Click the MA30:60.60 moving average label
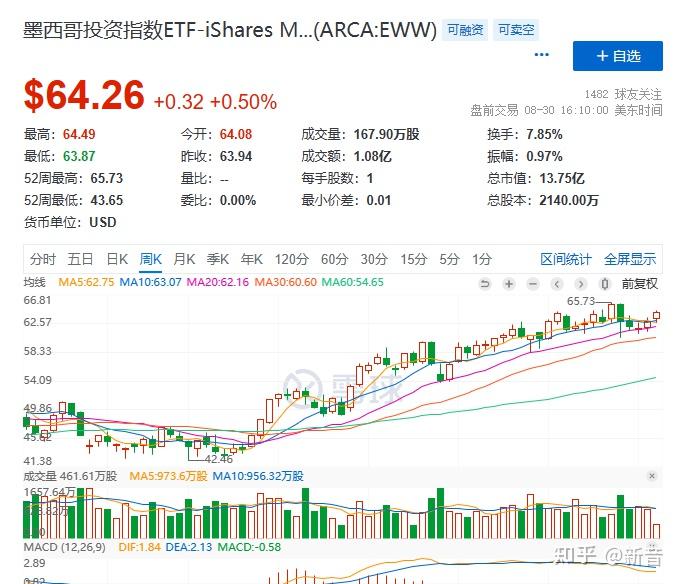This screenshot has width=680, height=584. (285, 282)
